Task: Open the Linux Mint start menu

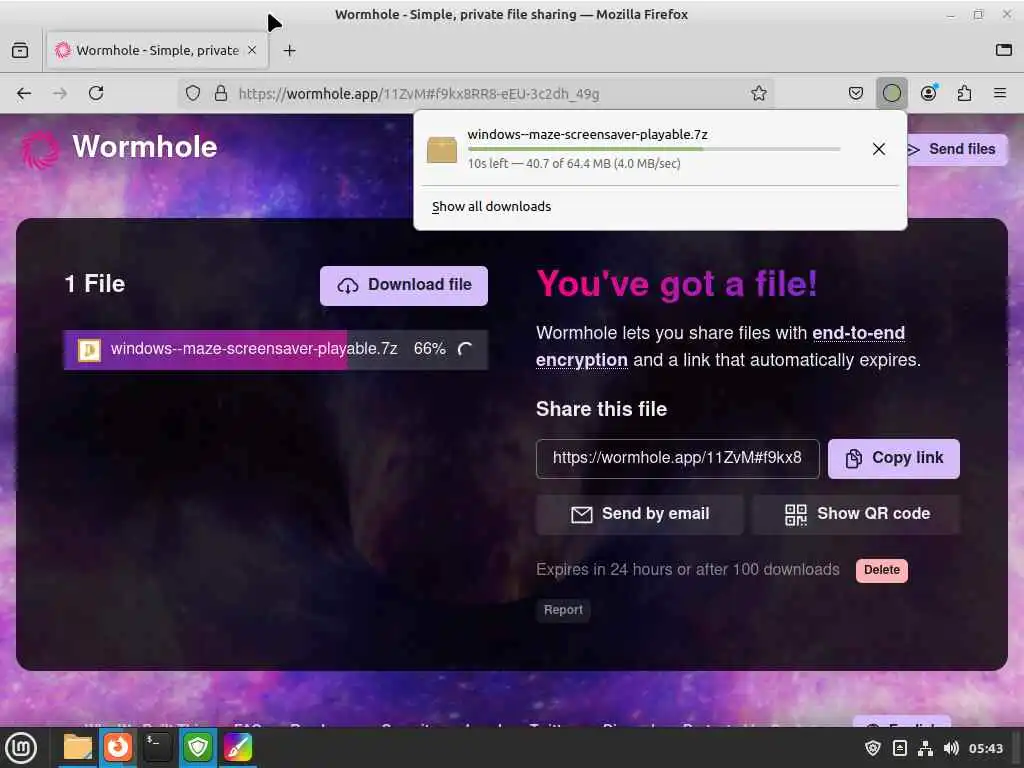Action: [x=21, y=747]
